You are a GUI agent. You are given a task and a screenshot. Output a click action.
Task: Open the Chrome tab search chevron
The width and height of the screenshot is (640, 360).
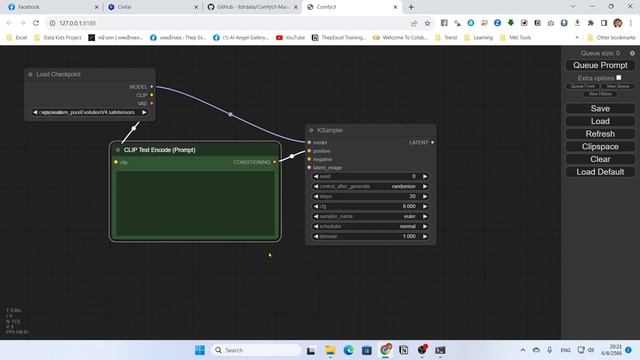point(573,7)
